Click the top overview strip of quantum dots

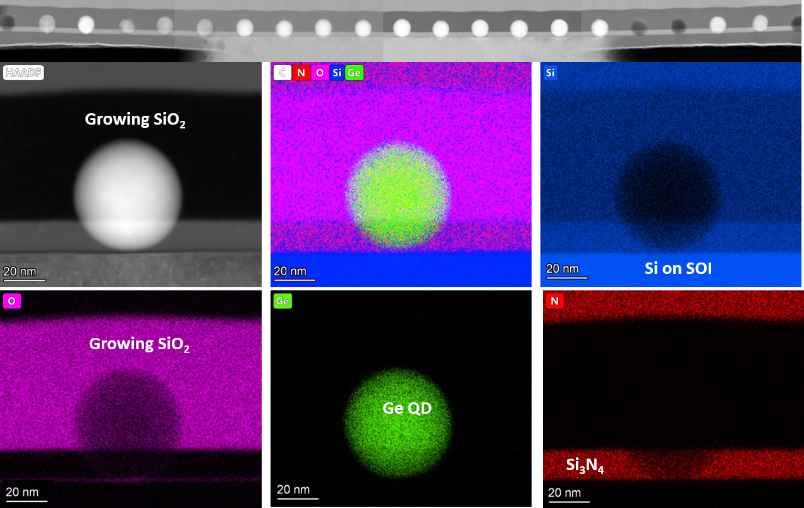tap(402, 29)
